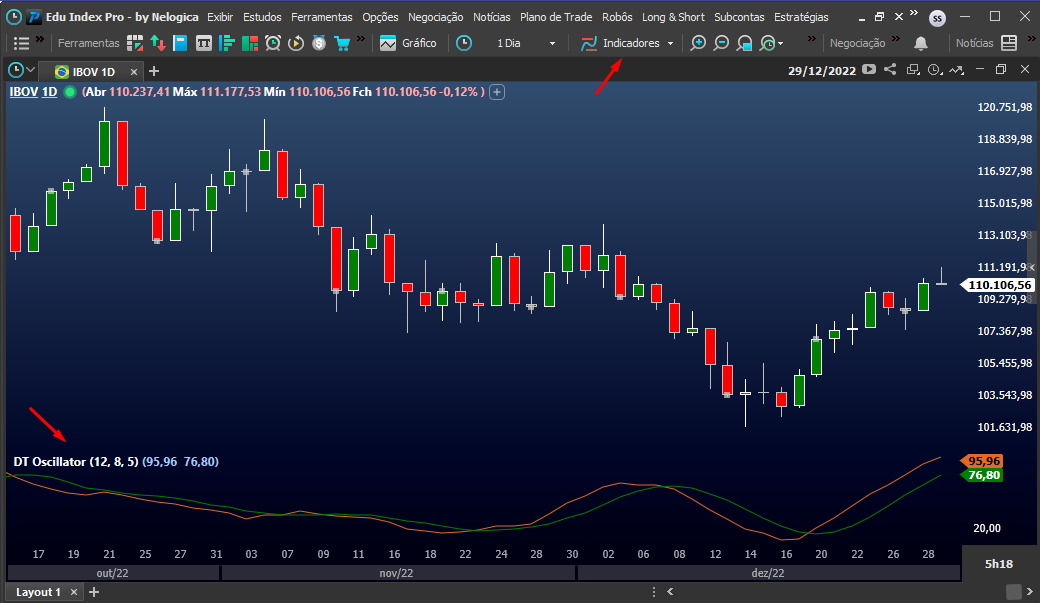Viewport: 1040px width, 603px height.
Task: Open the Exibir menu
Action: point(220,17)
